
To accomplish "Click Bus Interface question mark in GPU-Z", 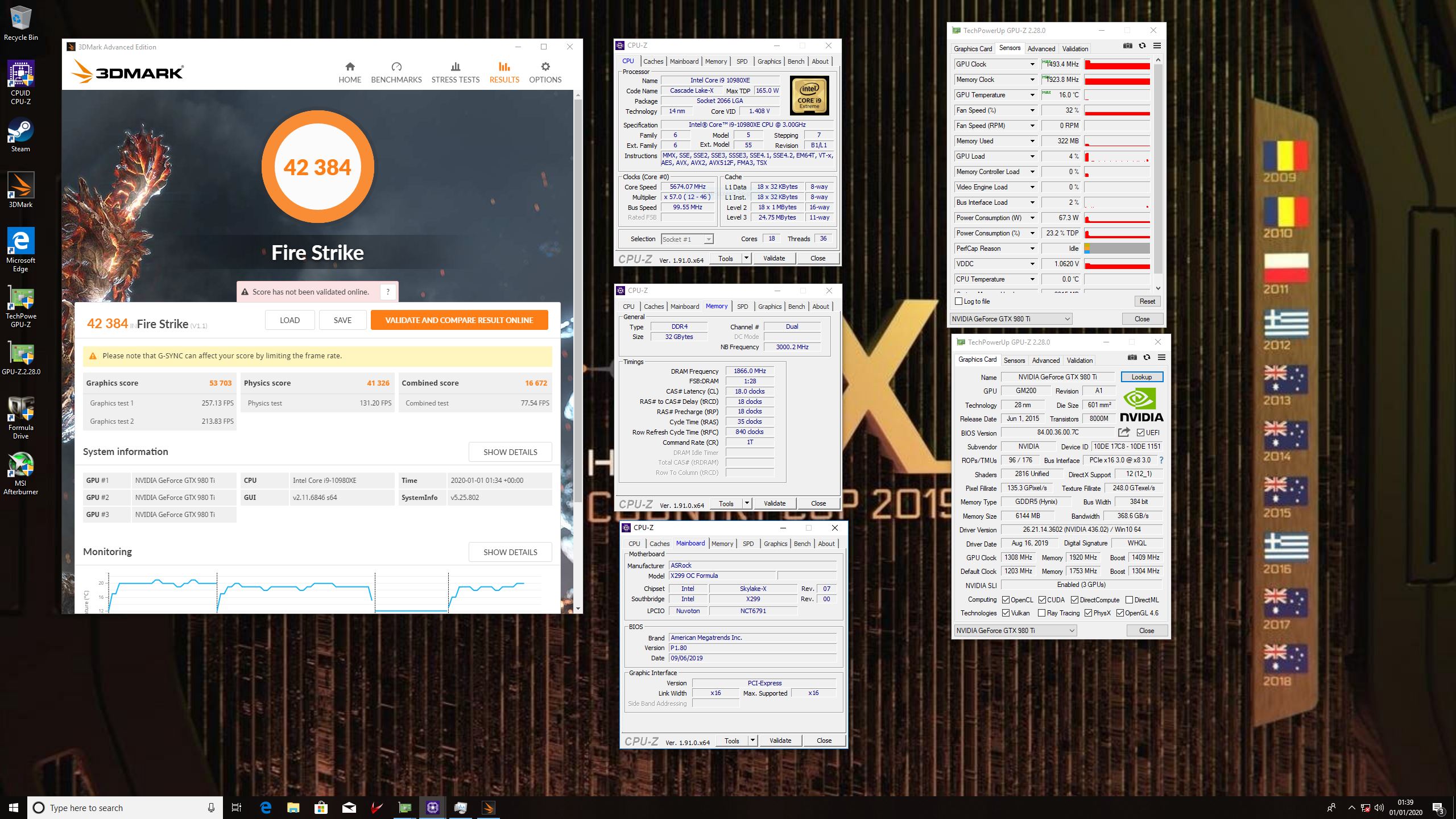I will [1161, 460].
